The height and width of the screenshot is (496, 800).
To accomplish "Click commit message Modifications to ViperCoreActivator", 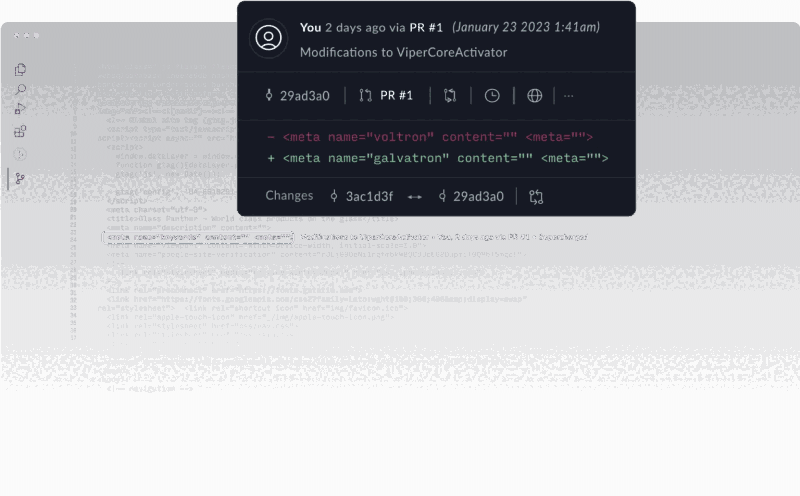I will click(x=404, y=52).
